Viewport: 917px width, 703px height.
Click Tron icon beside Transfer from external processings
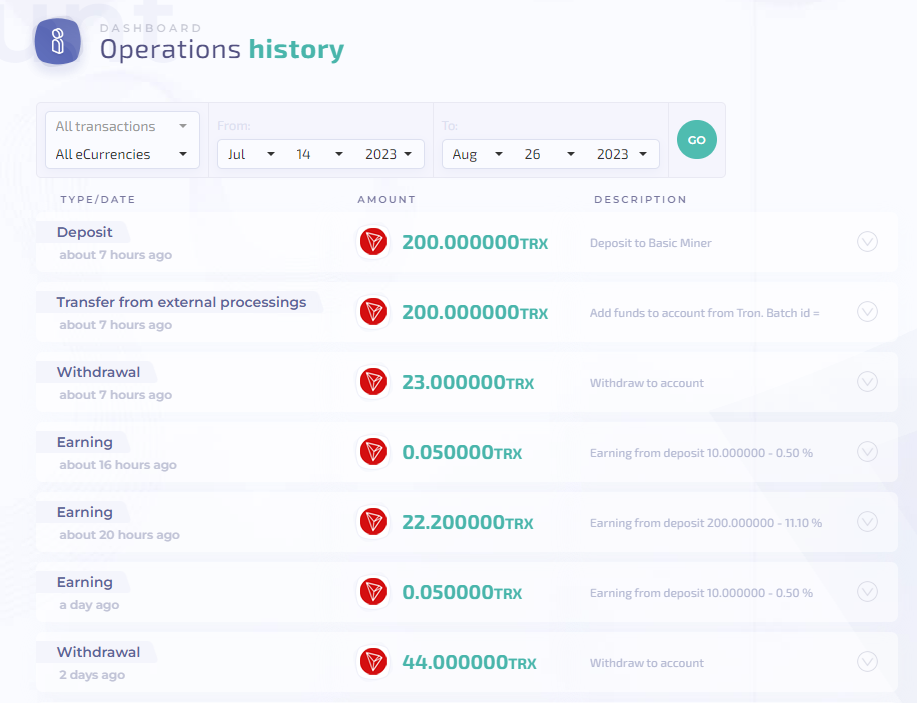(373, 312)
